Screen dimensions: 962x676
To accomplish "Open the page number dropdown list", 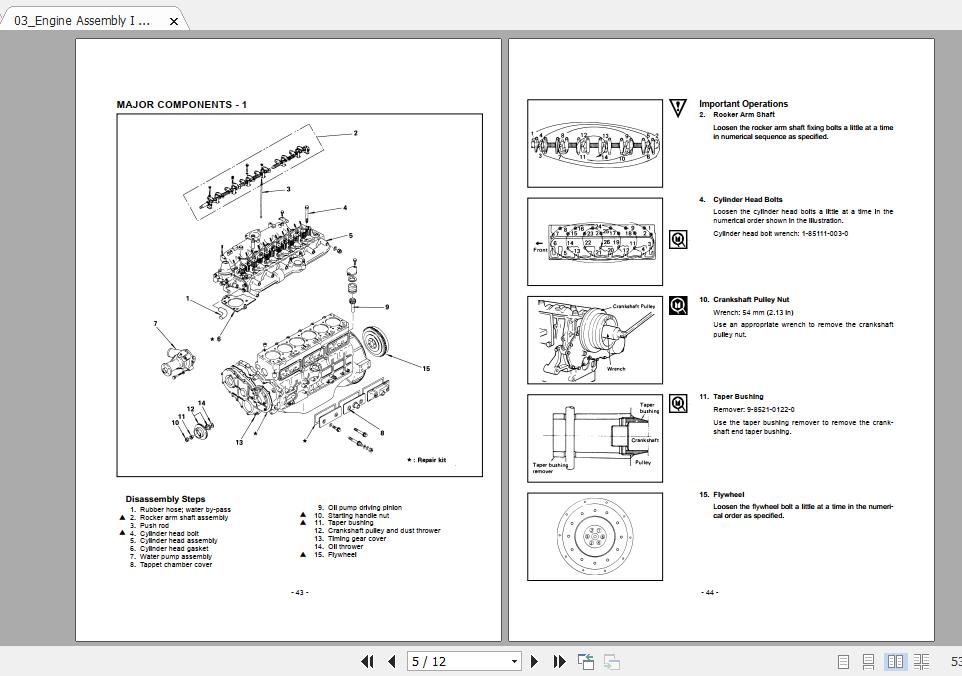I will tap(513, 661).
